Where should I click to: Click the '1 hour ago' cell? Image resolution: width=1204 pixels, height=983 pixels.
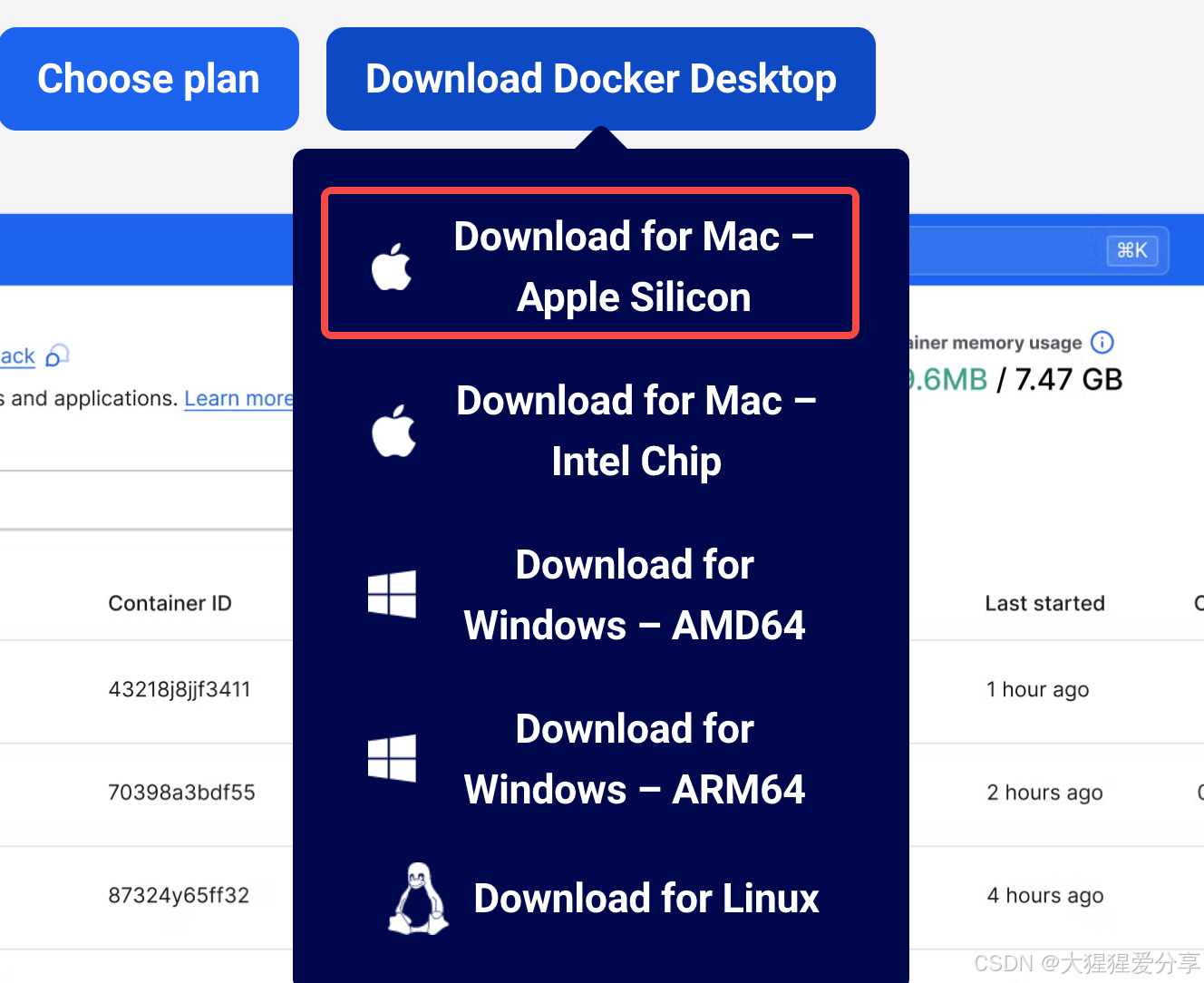1038,689
